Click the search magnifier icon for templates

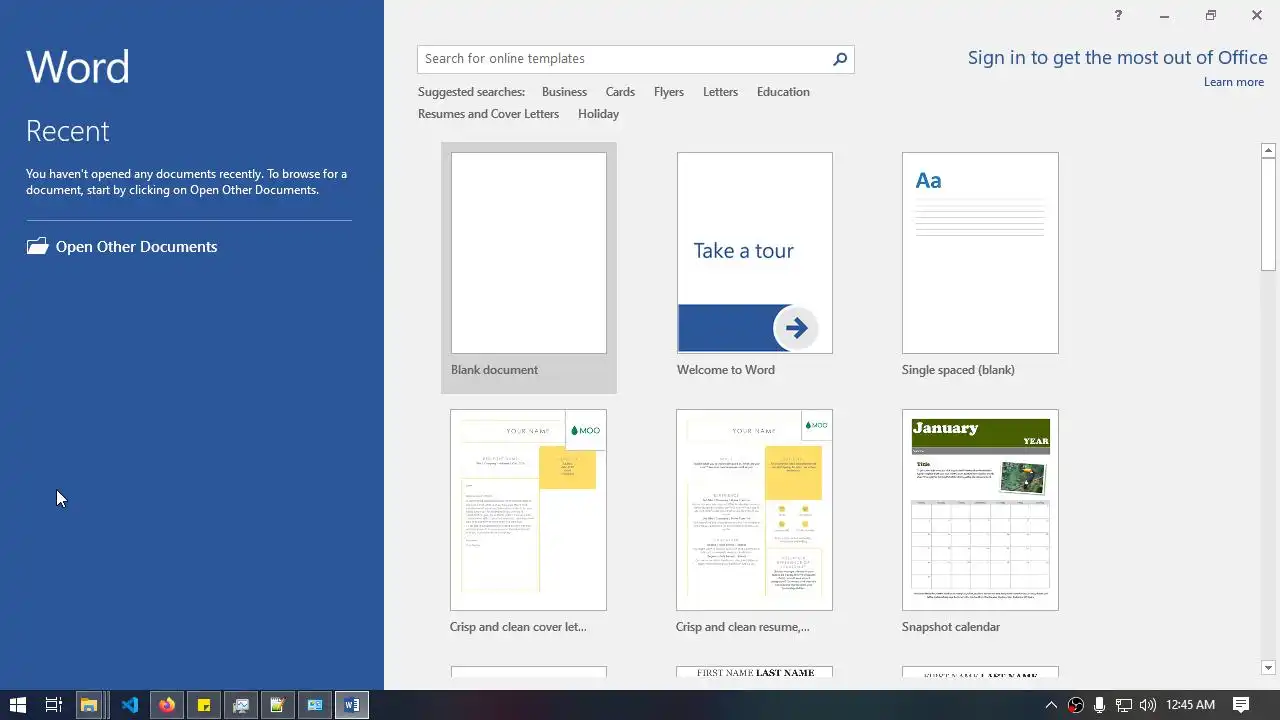click(840, 59)
